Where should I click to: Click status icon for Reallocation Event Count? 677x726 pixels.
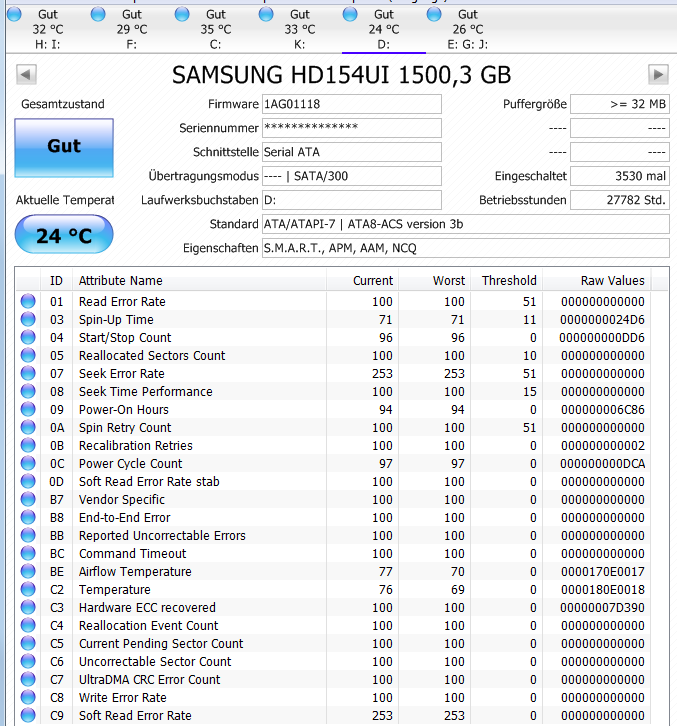click(28, 626)
